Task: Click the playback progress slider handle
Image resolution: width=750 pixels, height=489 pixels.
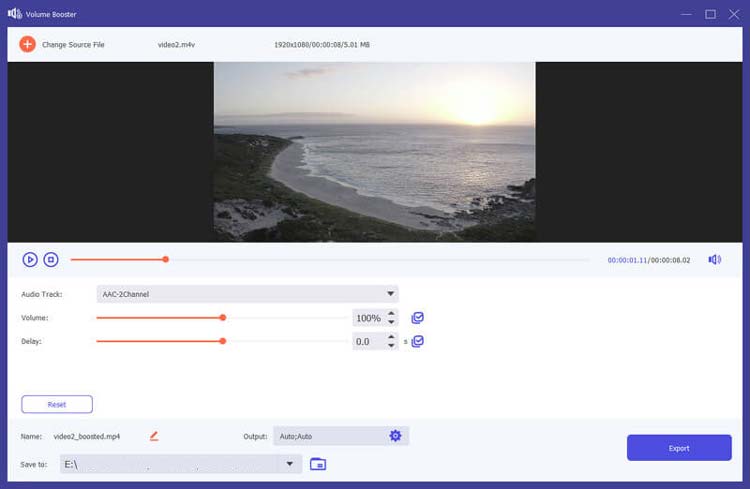Action: coord(165,259)
